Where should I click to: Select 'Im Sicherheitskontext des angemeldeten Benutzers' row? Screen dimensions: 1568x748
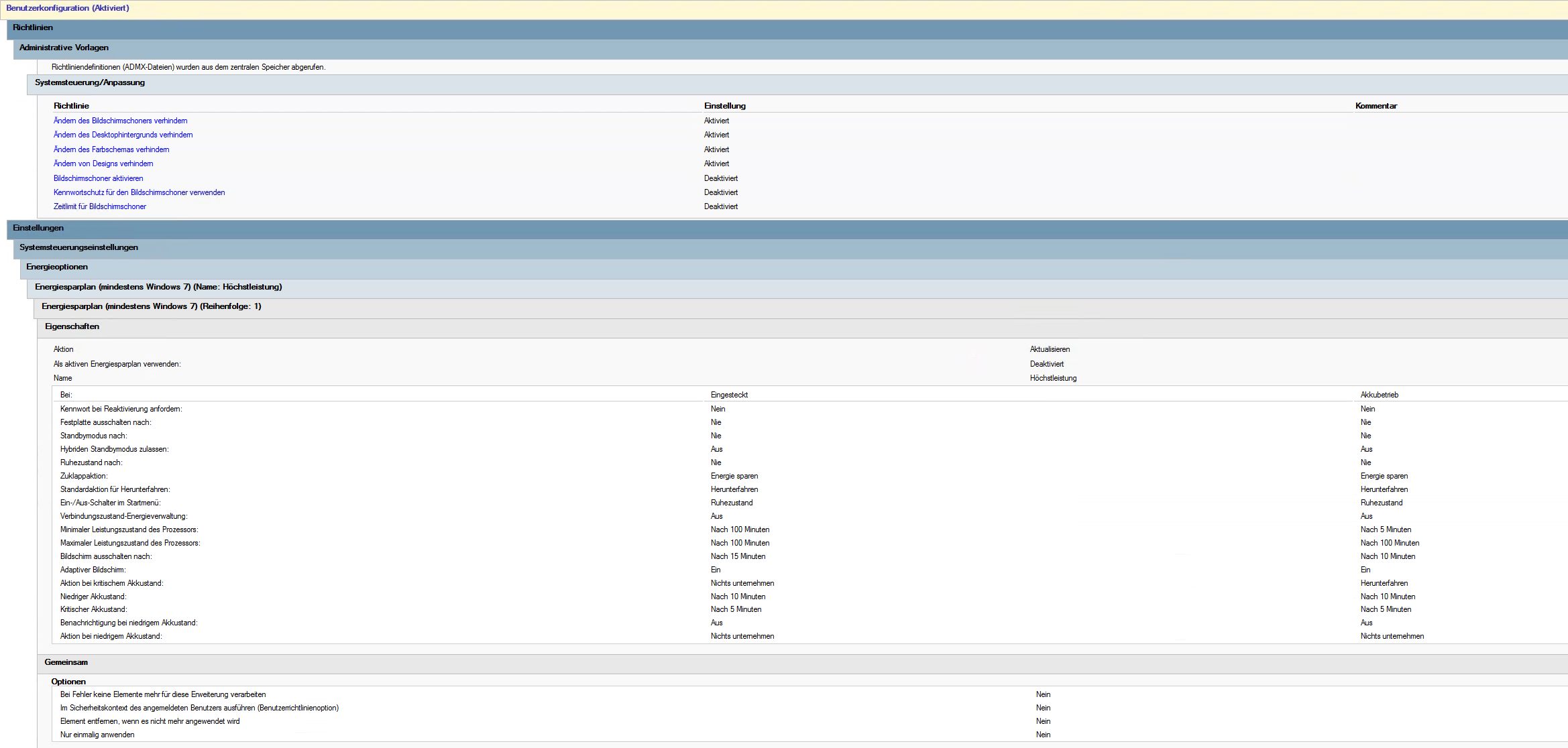coord(200,708)
